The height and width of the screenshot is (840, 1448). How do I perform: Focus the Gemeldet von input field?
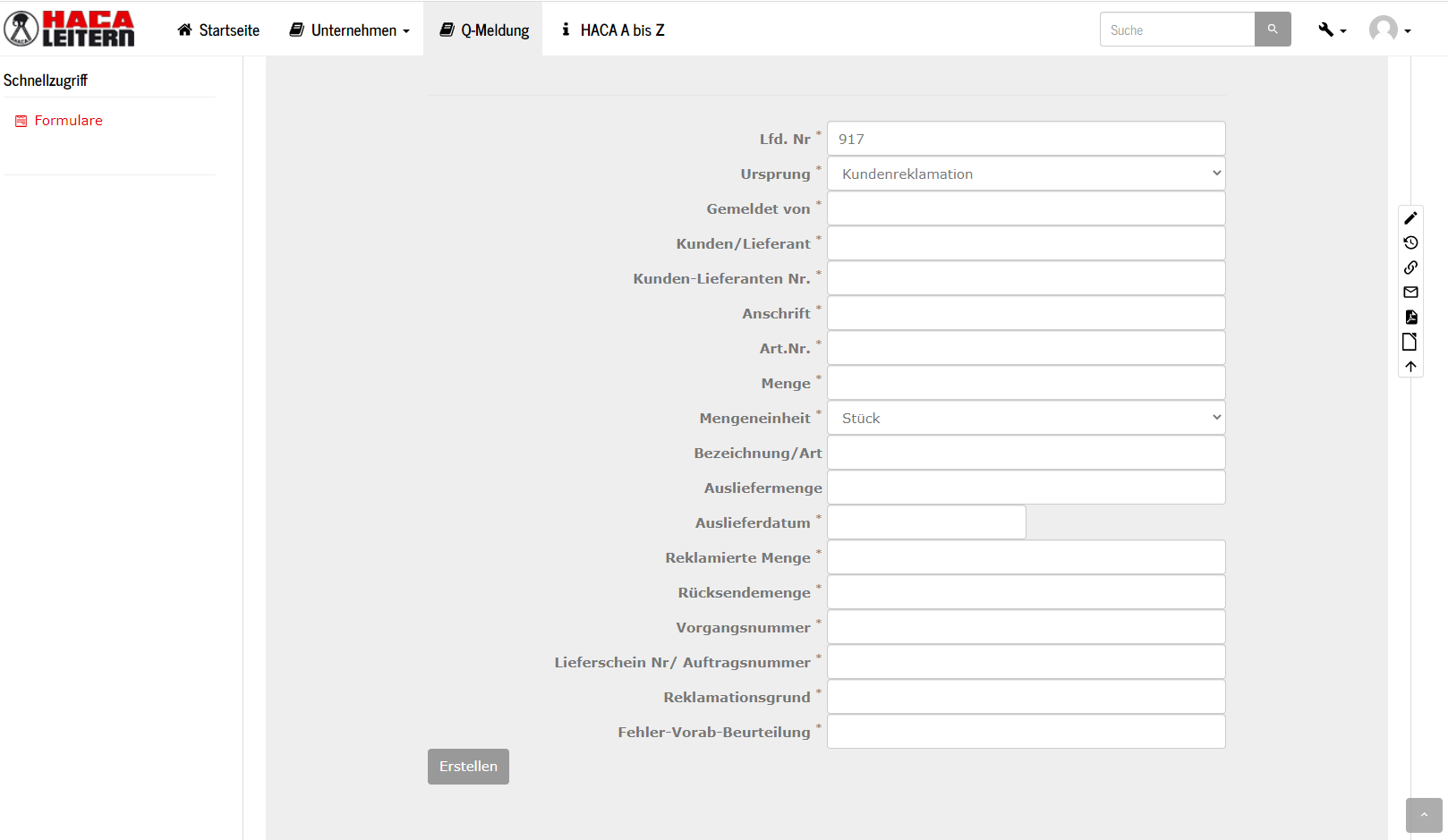[1026, 208]
